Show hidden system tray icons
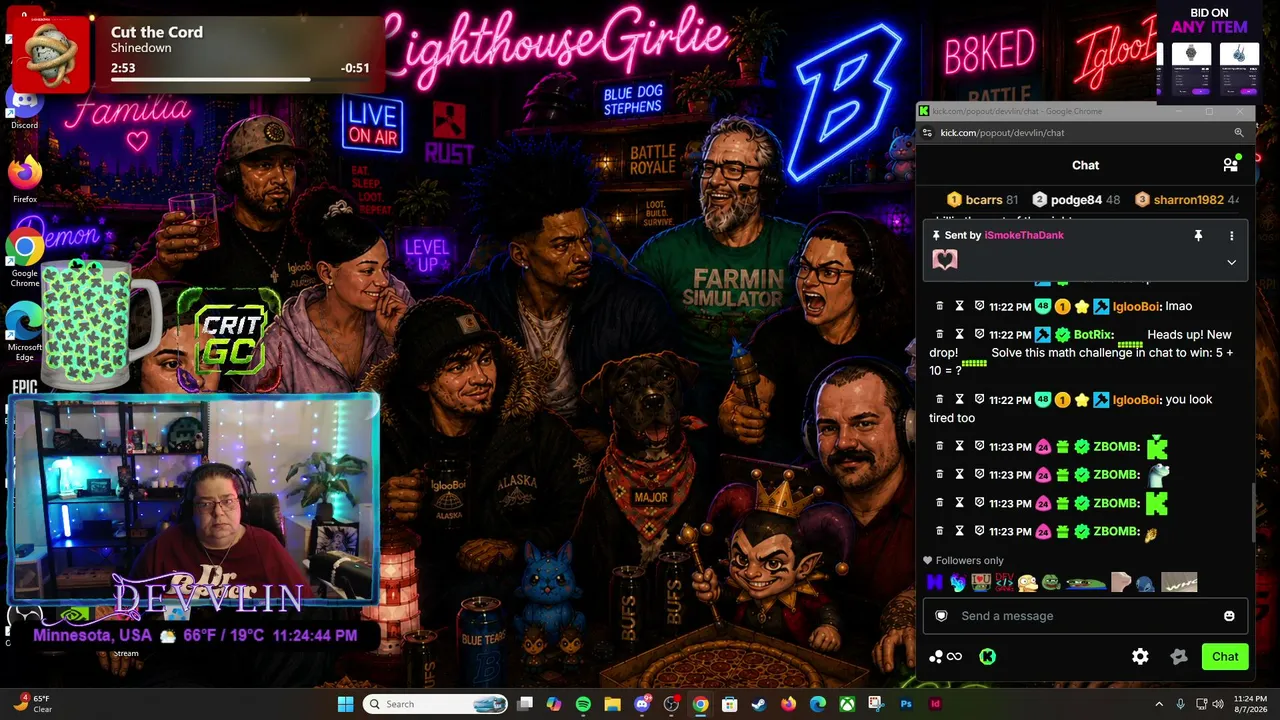 (x=1159, y=704)
